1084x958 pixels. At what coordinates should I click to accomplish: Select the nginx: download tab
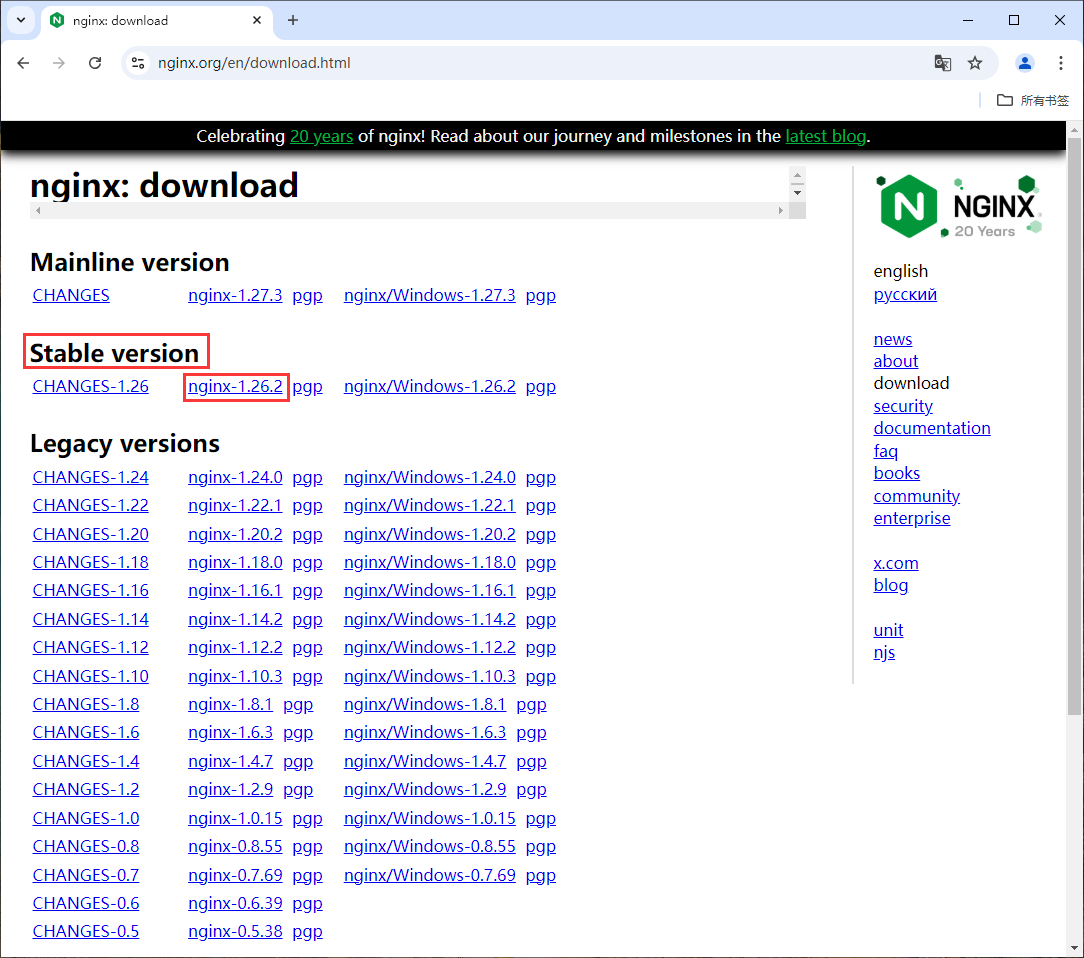tap(156, 21)
